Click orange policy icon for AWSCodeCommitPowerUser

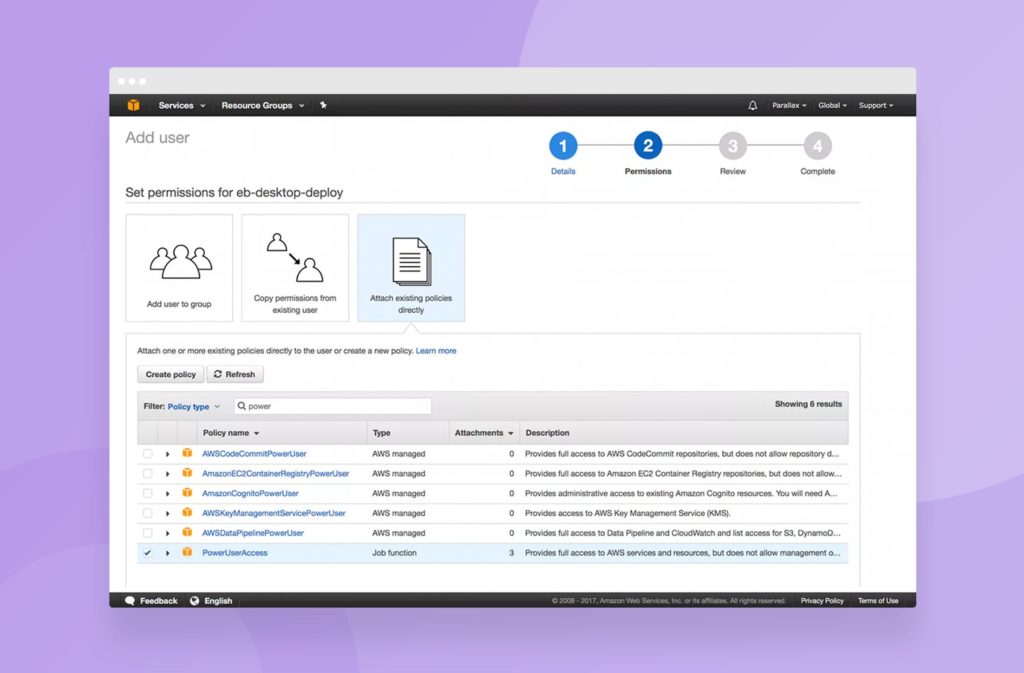187,453
